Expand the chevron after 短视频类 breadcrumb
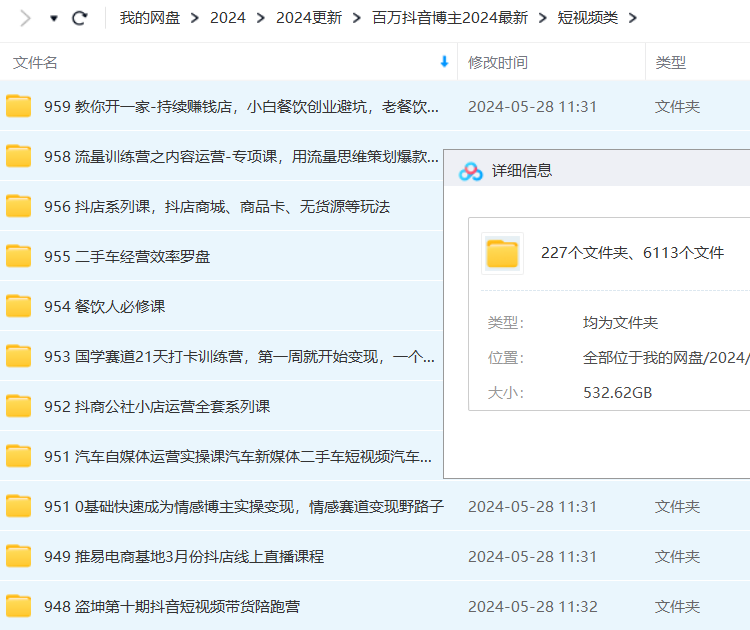Screen dimensions: 750x630 [x=632, y=18]
